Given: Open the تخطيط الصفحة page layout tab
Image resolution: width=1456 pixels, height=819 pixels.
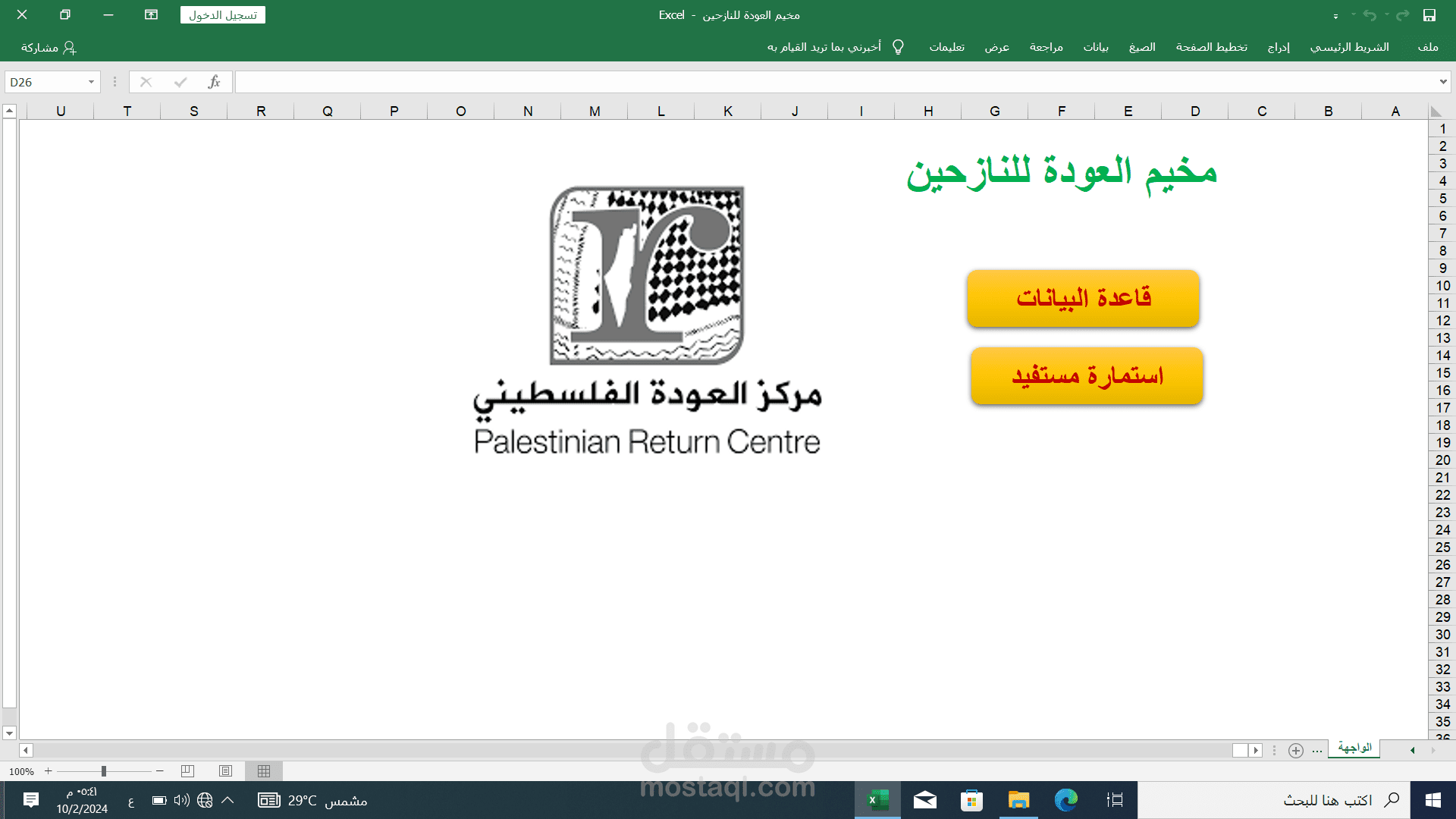Looking at the screenshot, I should click(1212, 47).
